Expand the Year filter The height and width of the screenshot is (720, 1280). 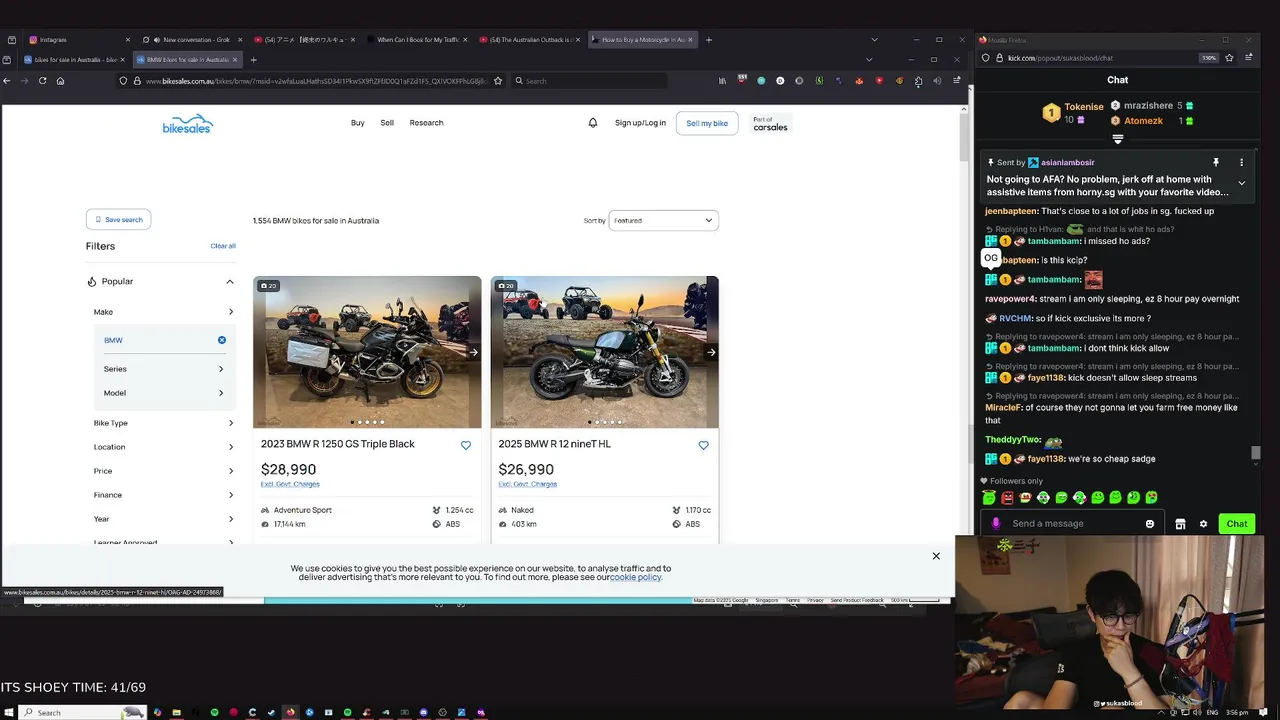tap(164, 519)
